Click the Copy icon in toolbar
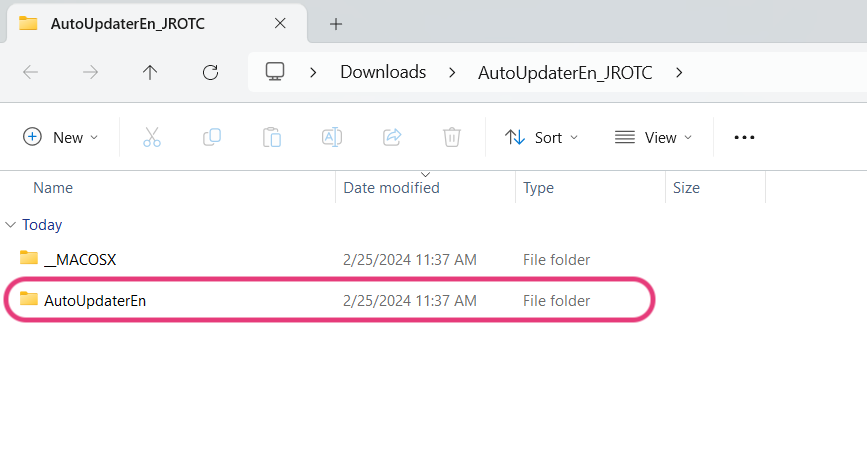Screen dimensions: 867x467 click(x=212, y=137)
